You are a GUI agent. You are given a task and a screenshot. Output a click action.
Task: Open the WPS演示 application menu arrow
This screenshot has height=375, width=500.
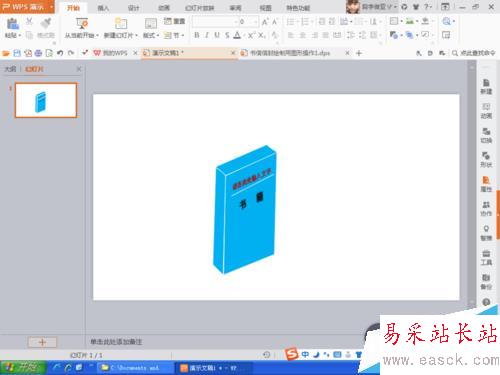click(52, 7)
